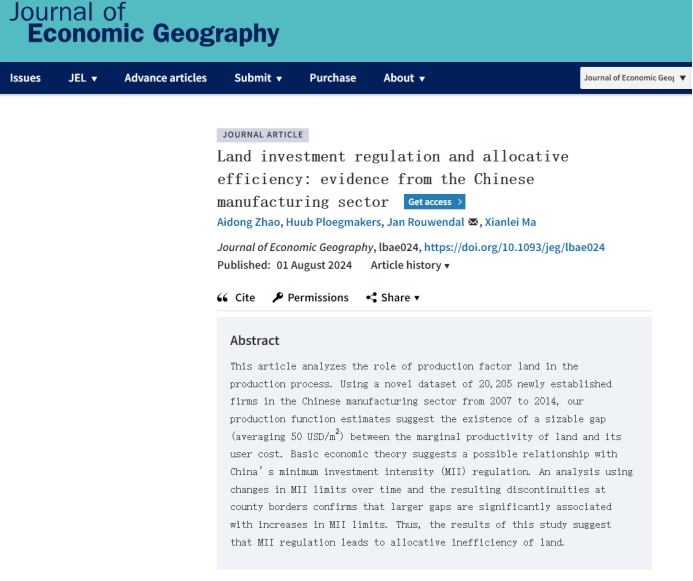The image size is (693, 581).
Task: Click the Abstract section heading
Action: [255, 340]
